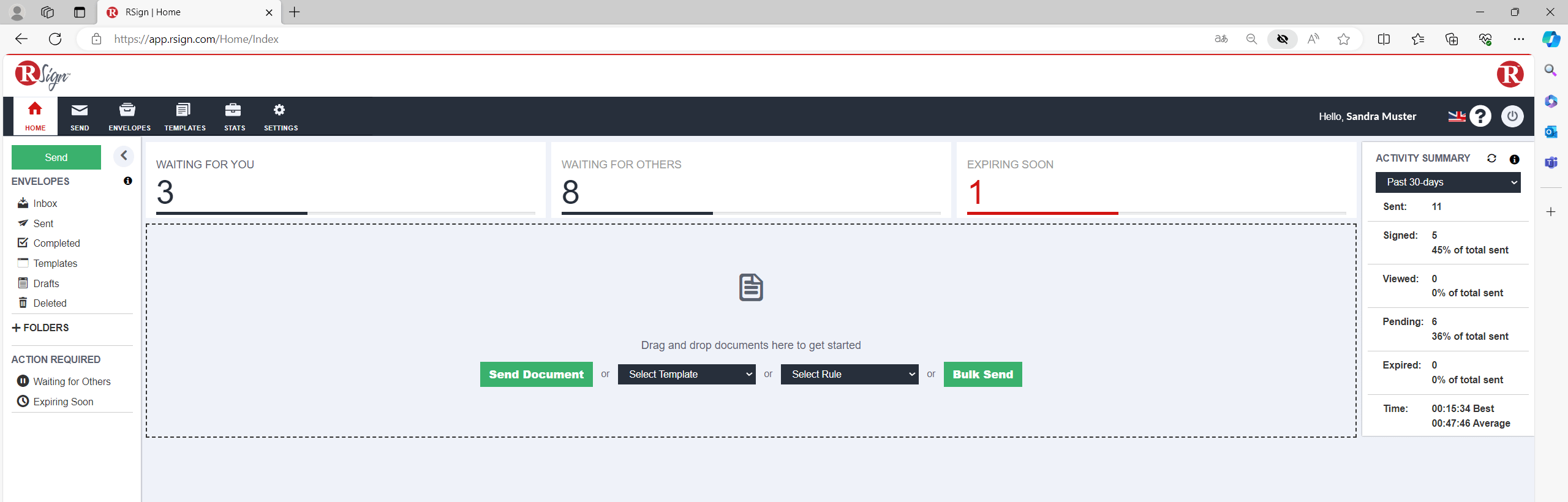Open the Select Rule dropdown
Screen dimensions: 1568x502
tap(850, 374)
